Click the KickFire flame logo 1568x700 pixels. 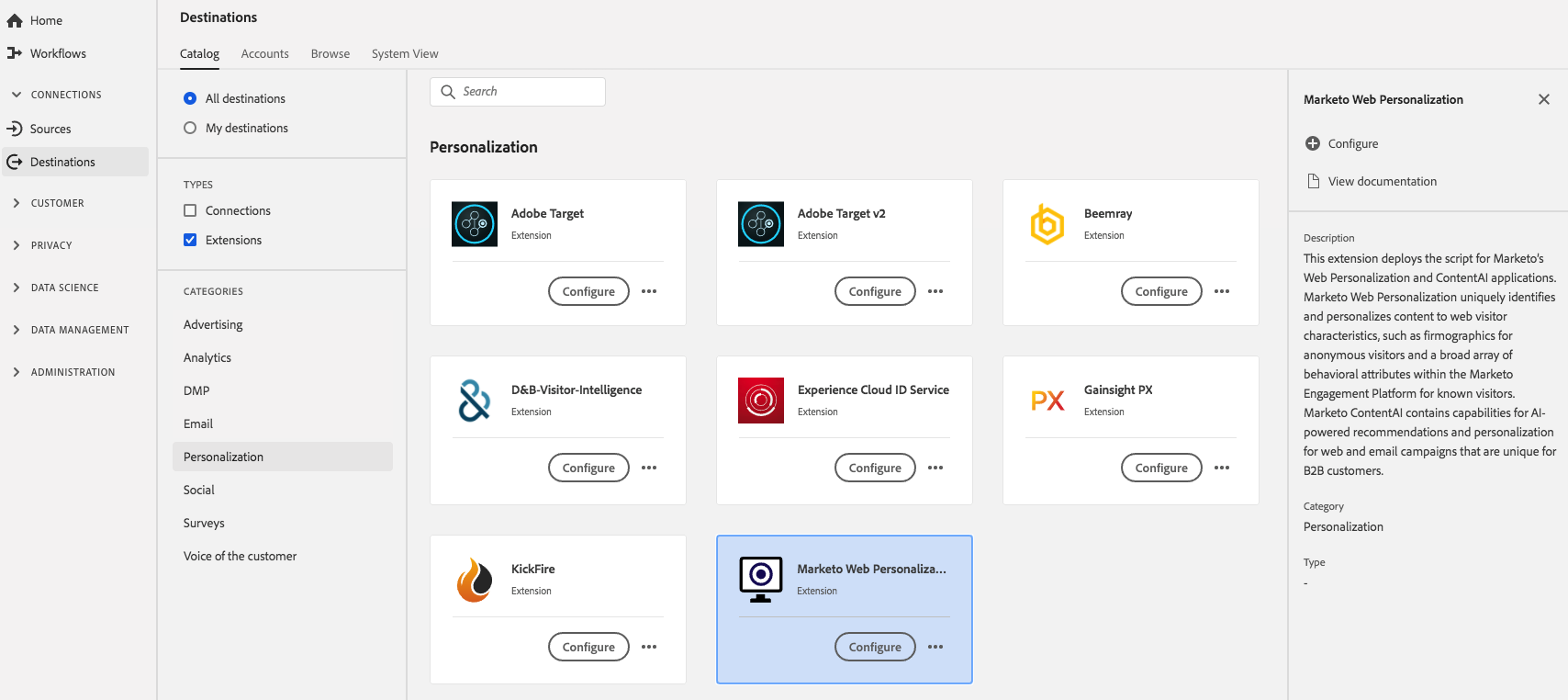tap(475, 580)
